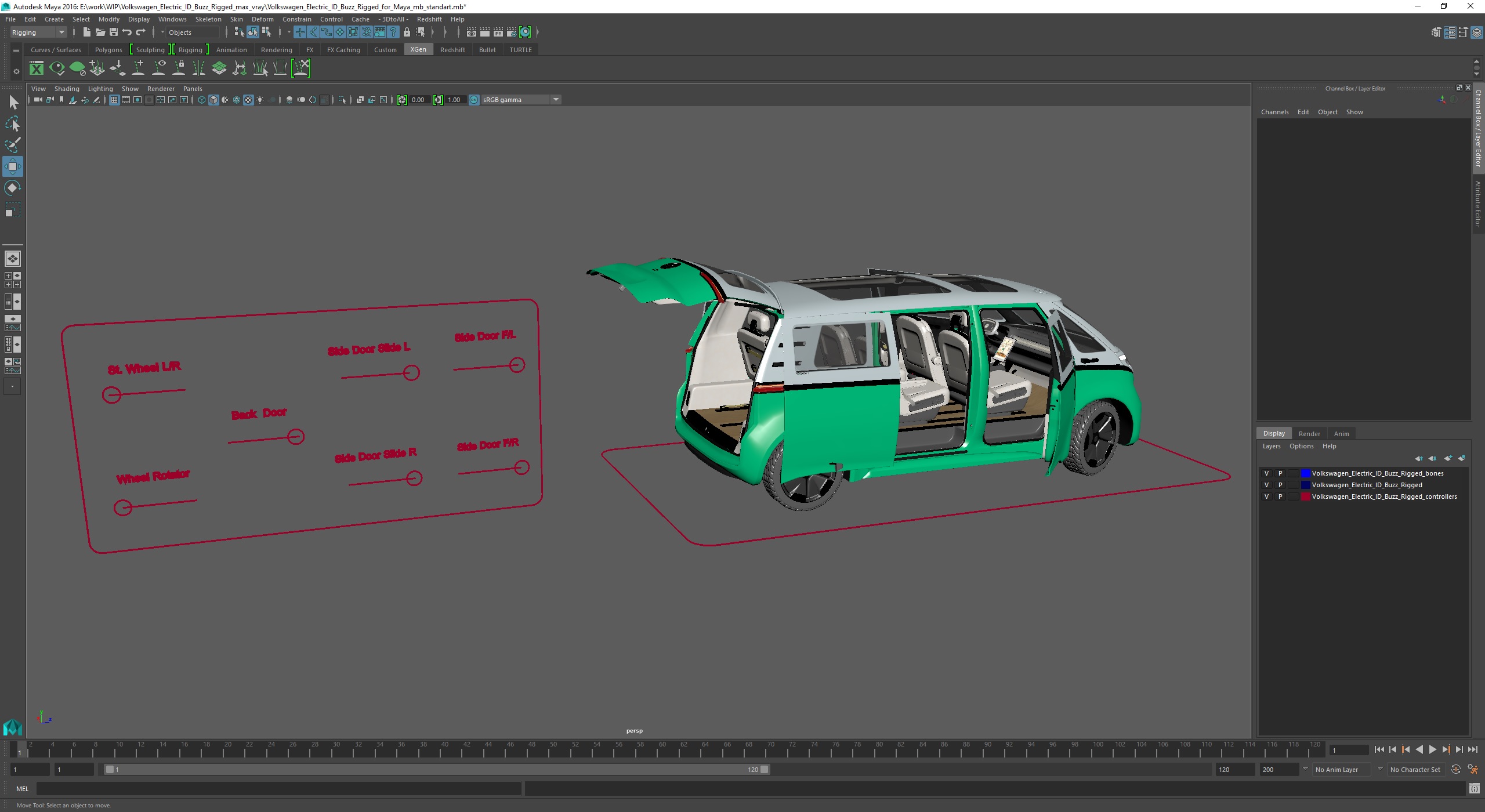Switch to the Redshift shelf tab
This screenshot has width=1485, height=812.
coord(452,50)
